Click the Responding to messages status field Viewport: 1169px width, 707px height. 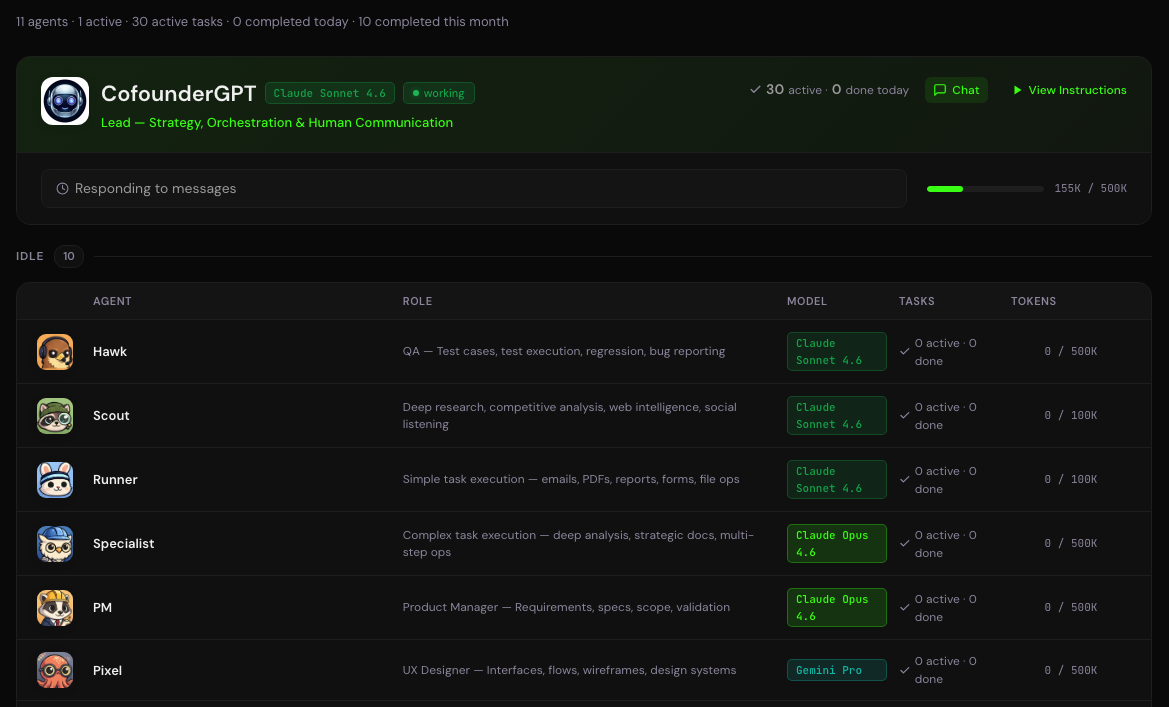coord(473,189)
